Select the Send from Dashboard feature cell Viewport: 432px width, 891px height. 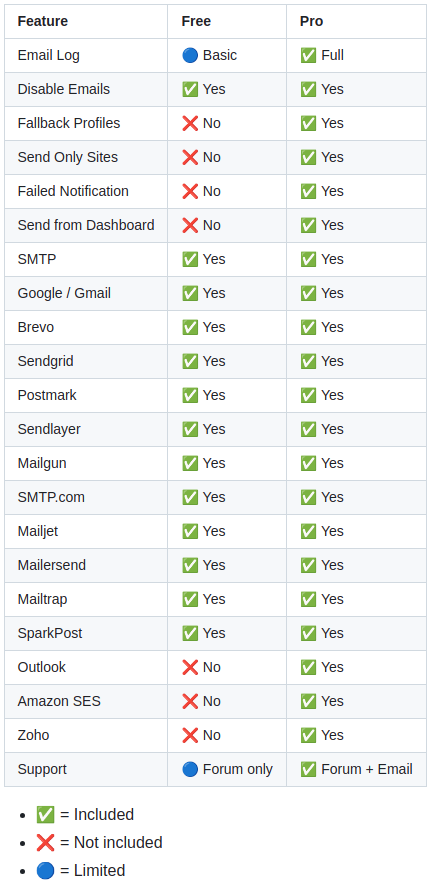coord(86,226)
